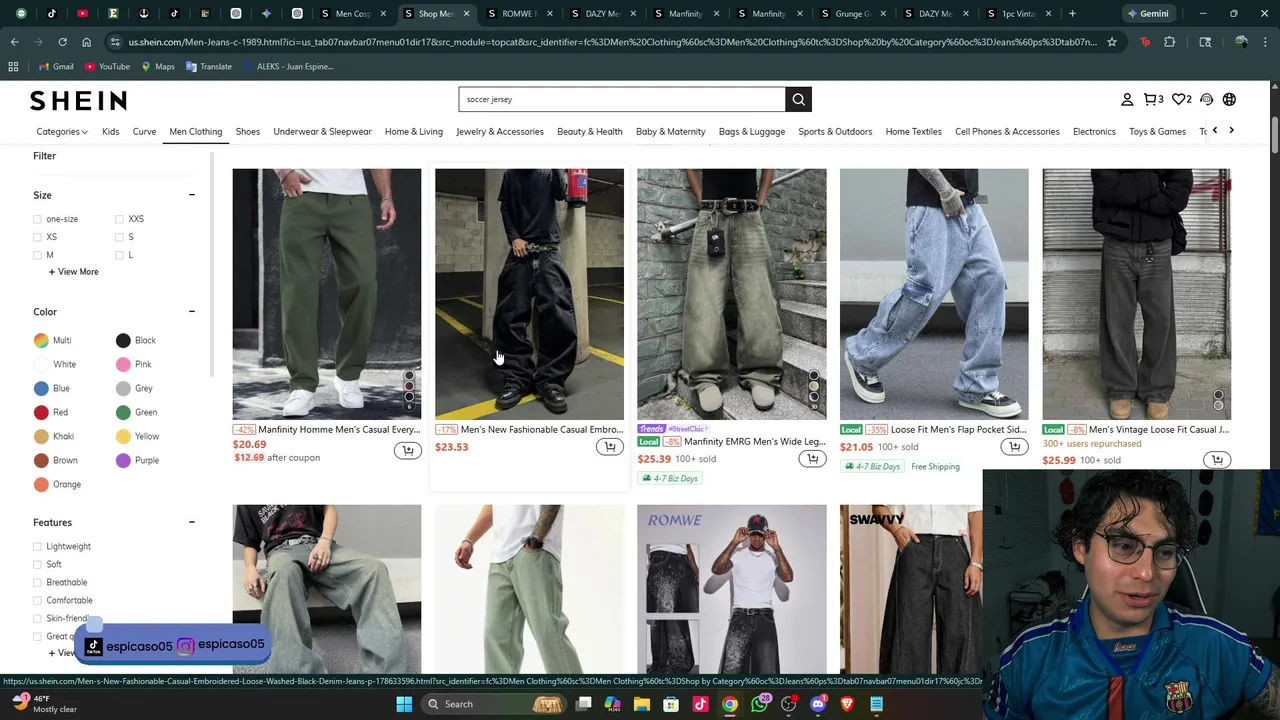Viewport: 1280px width, 720px height.
Task: Open Gemini button in tab bar
Action: pyautogui.click(x=1146, y=14)
